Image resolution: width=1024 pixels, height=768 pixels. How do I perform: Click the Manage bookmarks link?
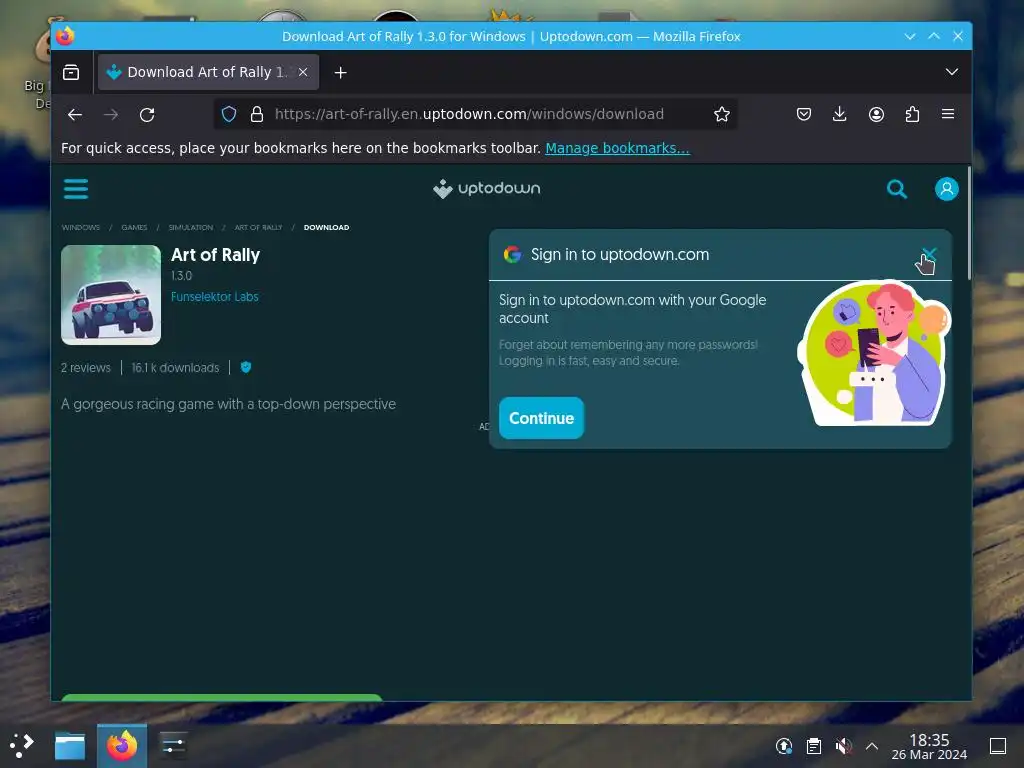[x=617, y=148]
